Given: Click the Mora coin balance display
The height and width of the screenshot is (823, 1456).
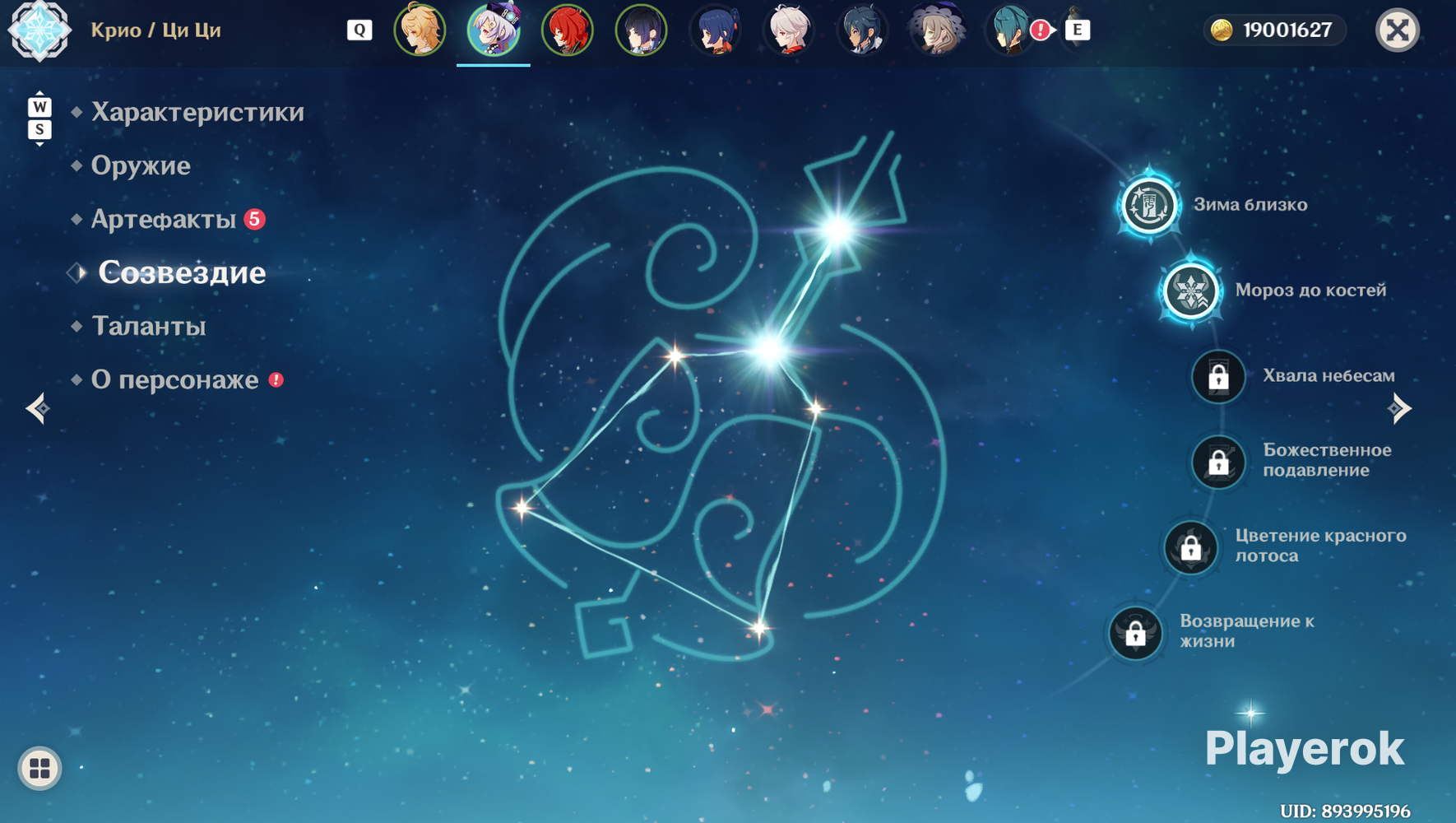Looking at the screenshot, I should (x=1274, y=30).
